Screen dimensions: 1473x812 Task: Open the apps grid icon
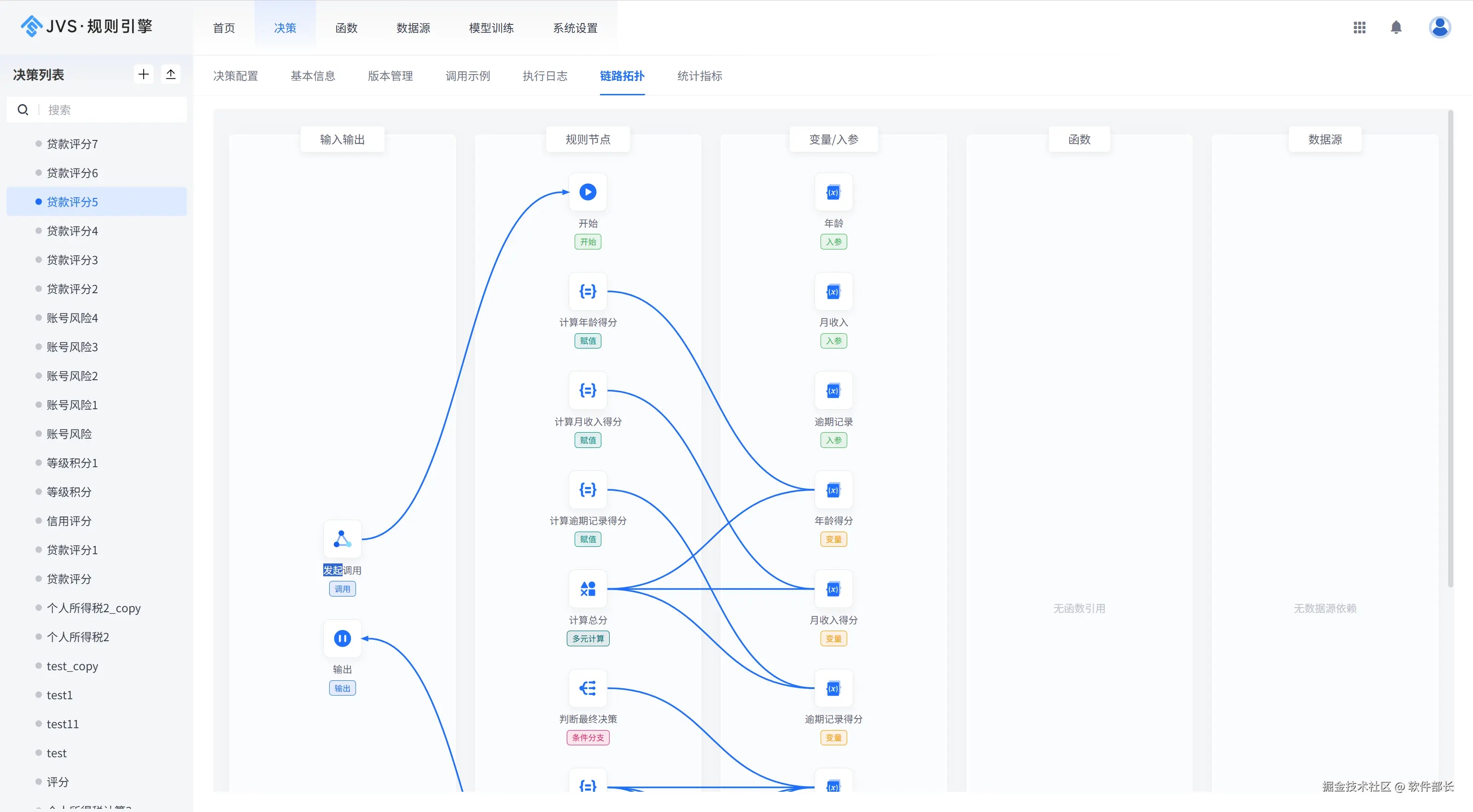(x=1359, y=28)
